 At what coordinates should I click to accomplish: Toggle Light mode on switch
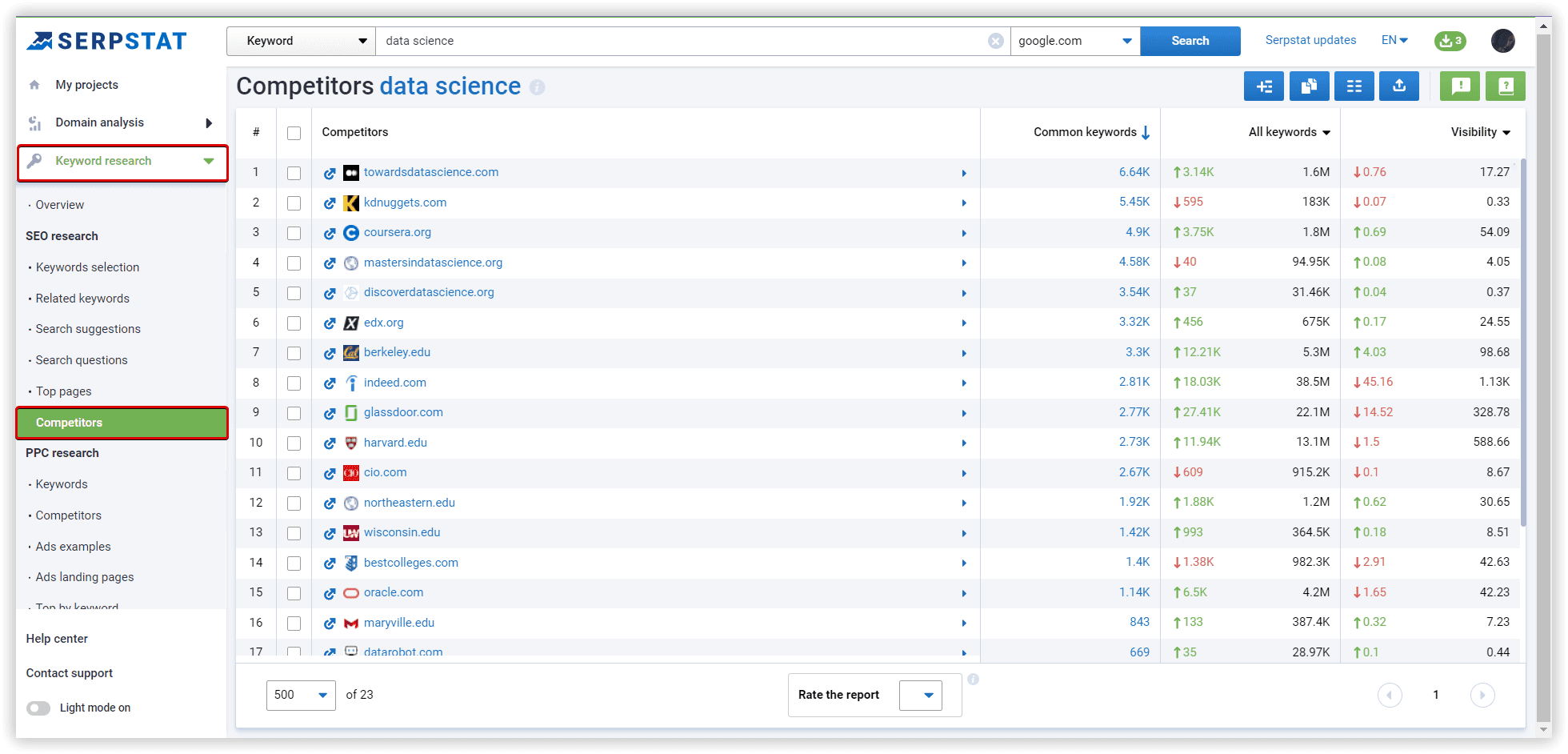tap(38, 708)
